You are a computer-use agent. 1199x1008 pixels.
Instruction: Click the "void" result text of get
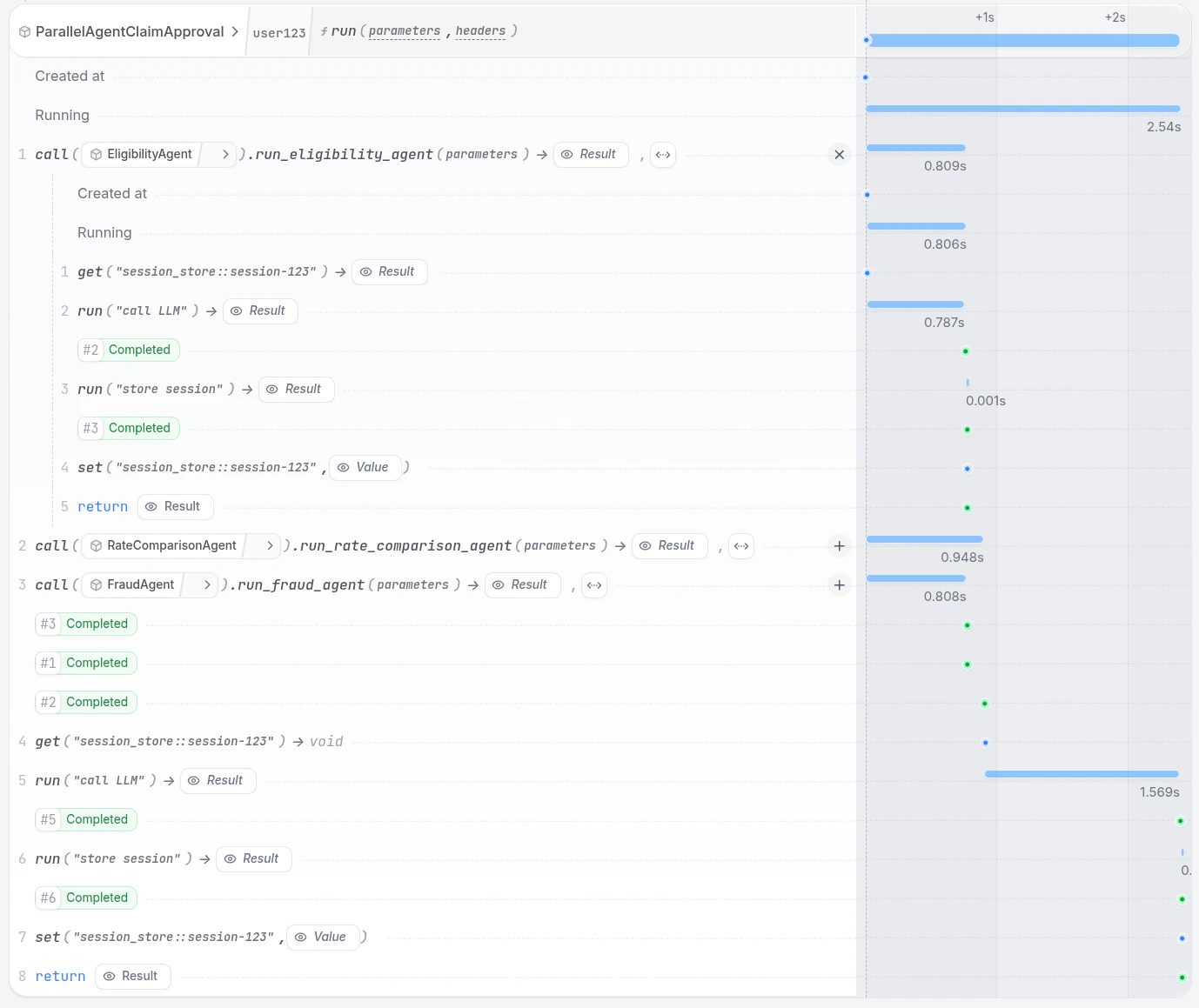pos(326,742)
